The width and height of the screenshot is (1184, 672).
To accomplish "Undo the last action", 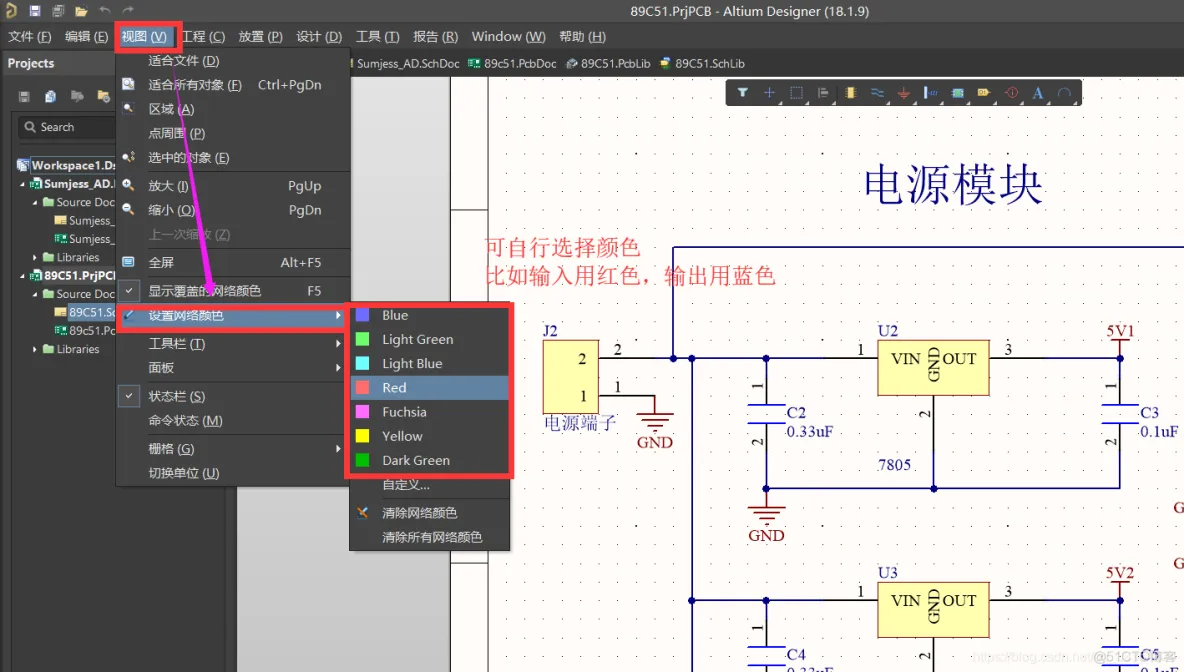I will point(105,11).
